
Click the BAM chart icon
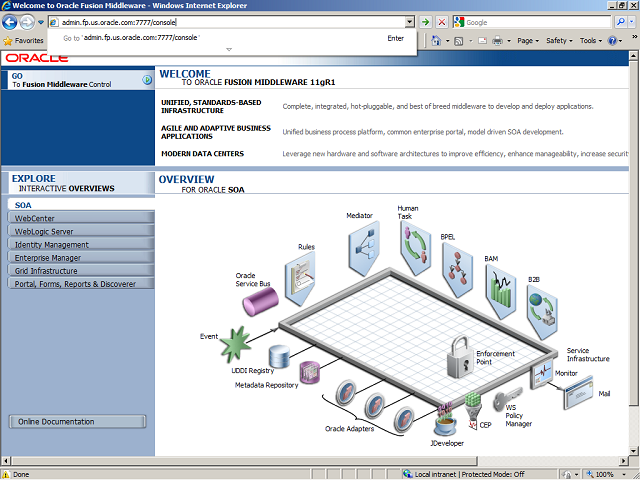pos(501,291)
